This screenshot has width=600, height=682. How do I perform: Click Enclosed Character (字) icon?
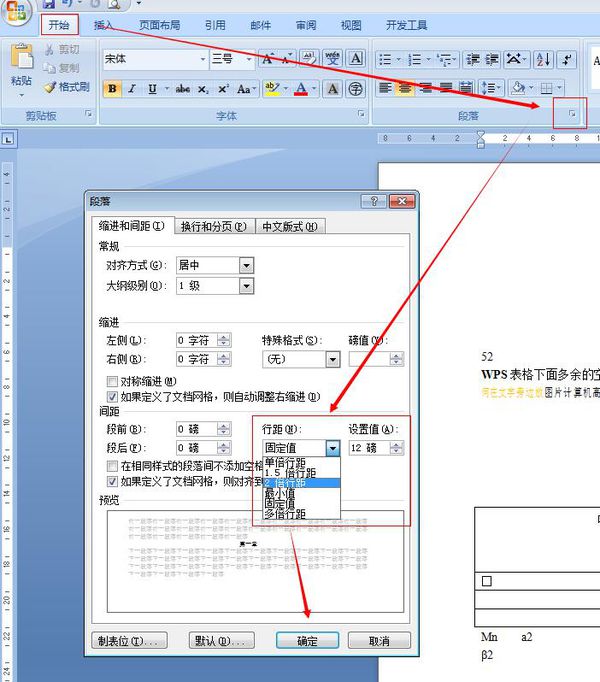[x=356, y=89]
